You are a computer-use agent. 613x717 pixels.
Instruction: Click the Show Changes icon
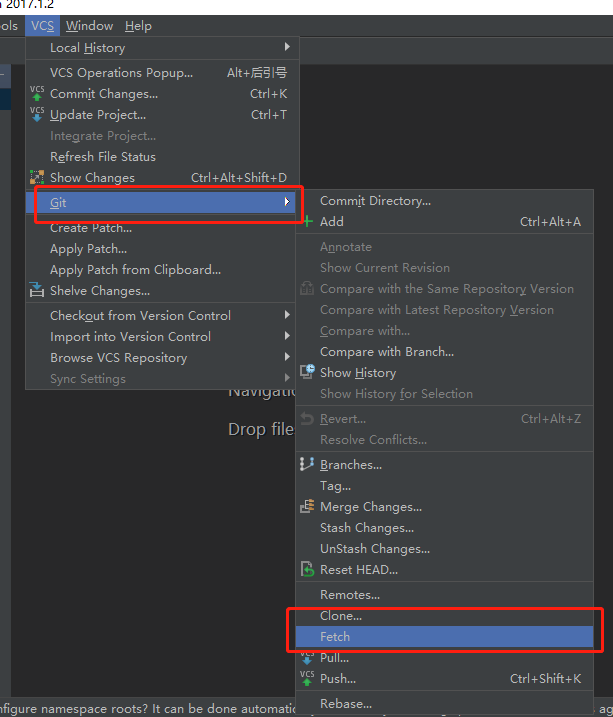click(37, 177)
